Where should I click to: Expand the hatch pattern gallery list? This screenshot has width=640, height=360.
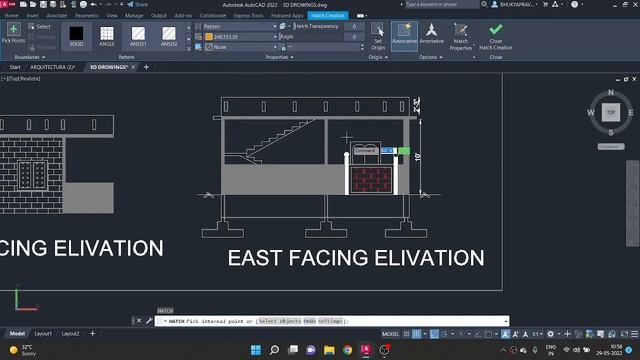pyautogui.click(x=189, y=48)
